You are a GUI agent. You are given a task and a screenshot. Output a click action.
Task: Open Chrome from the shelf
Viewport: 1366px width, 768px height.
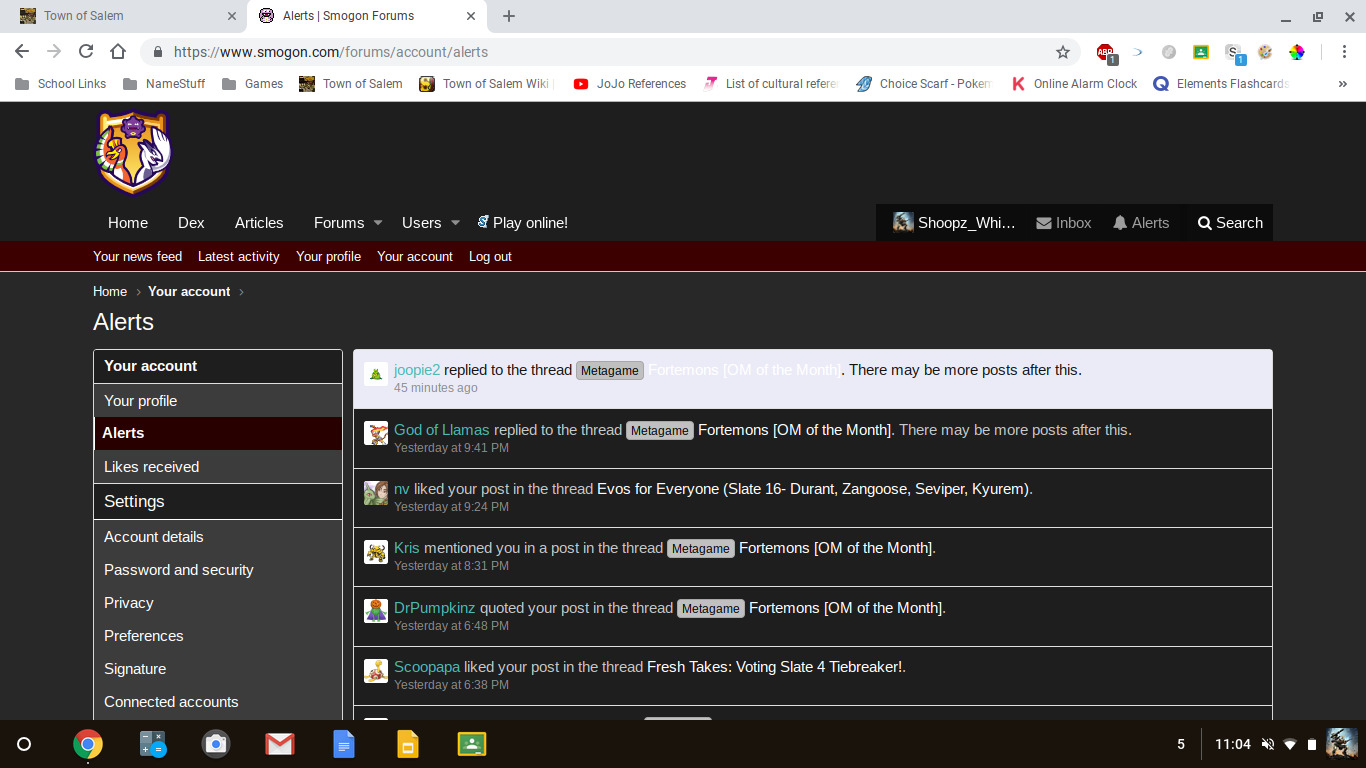88,744
